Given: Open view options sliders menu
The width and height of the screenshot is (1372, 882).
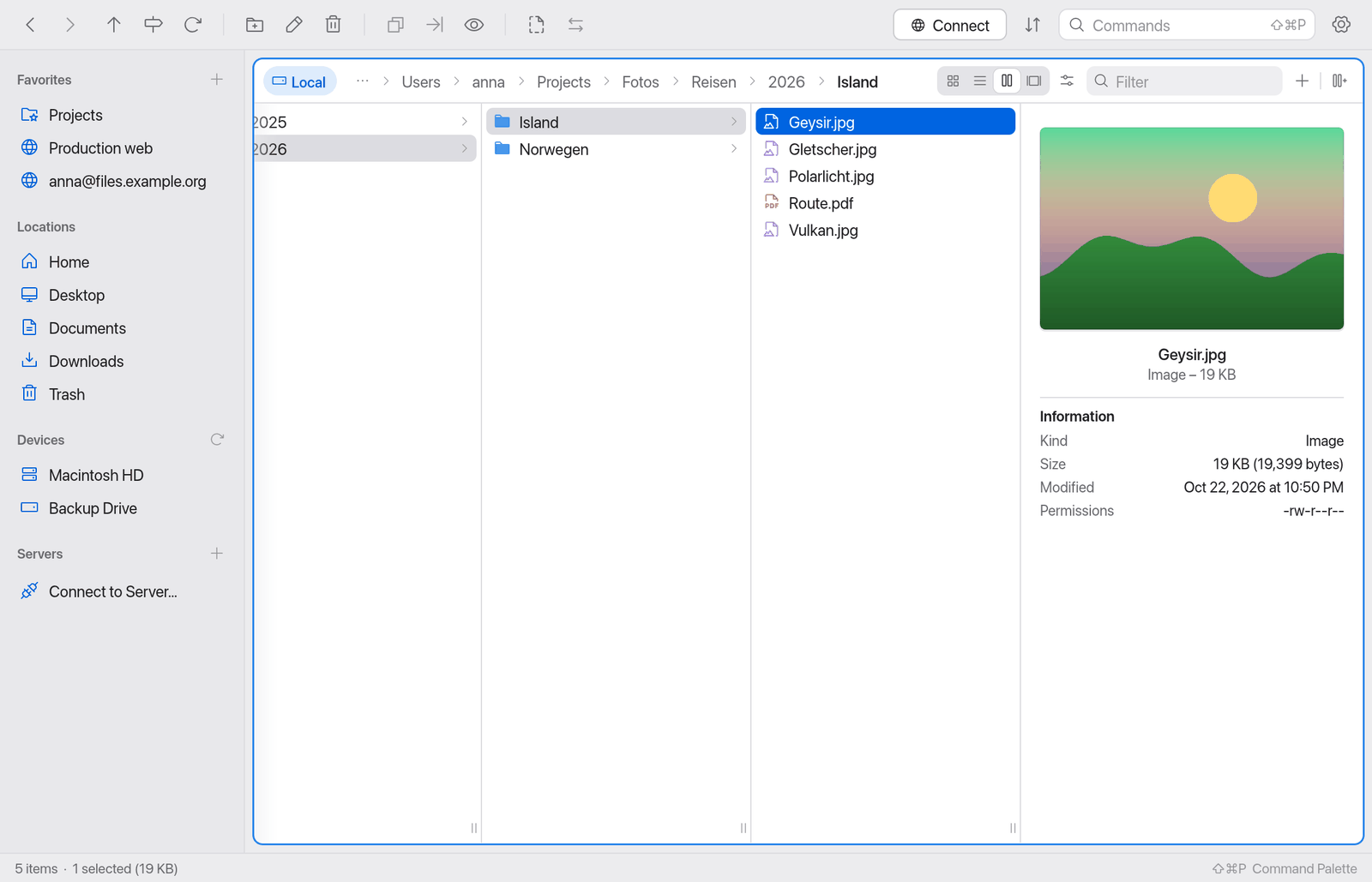Looking at the screenshot, I should [1067, 81].
